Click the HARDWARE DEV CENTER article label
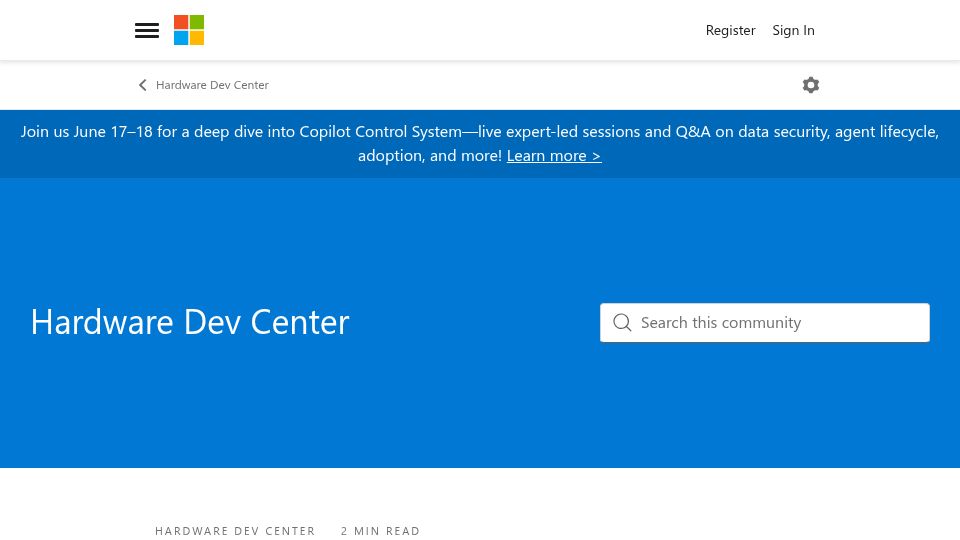Screen dimensions: 960x540 (x=235, y=531)
